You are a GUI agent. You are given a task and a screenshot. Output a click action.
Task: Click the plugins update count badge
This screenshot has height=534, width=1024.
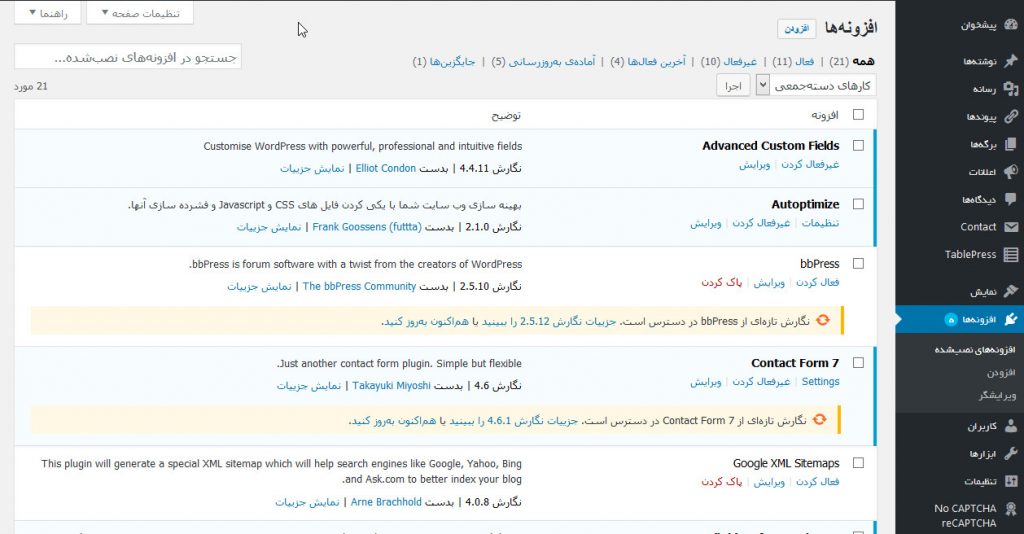(951, 319)
